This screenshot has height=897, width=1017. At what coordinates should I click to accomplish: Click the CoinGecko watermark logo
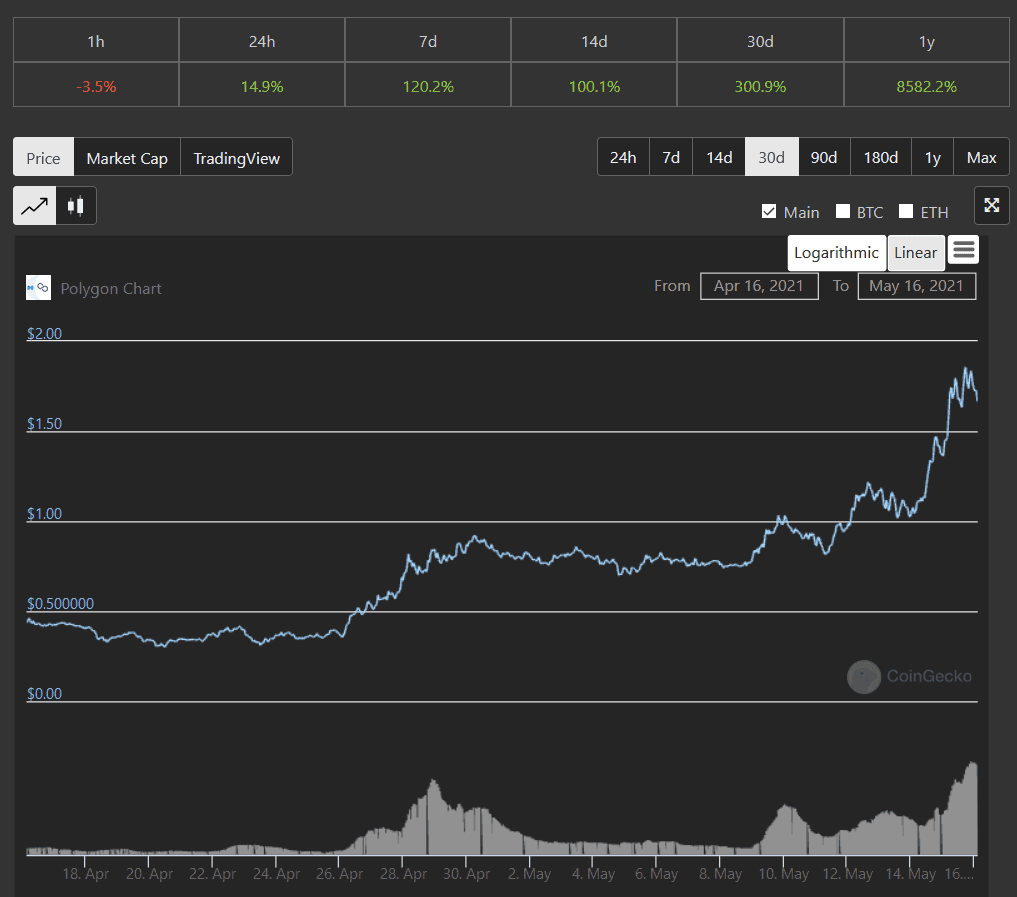[864, 677]
